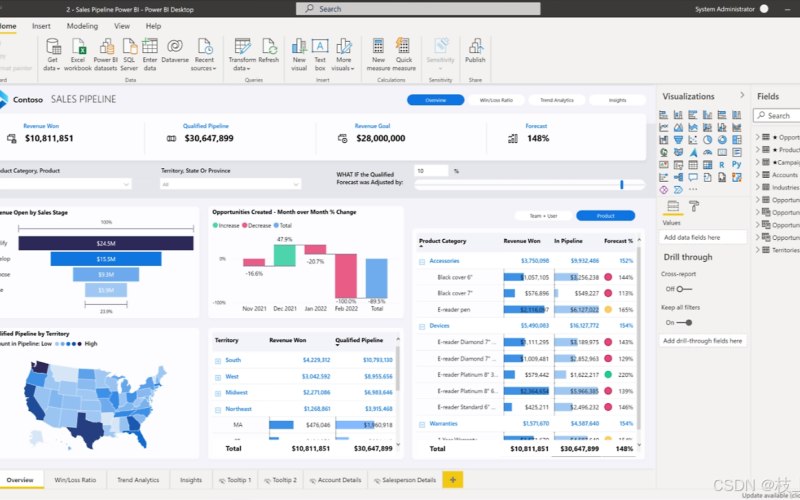Image resolution: width=800 pixels, height=500 pixels.
Task: Refresh the report data
Action: pos(269,51)
